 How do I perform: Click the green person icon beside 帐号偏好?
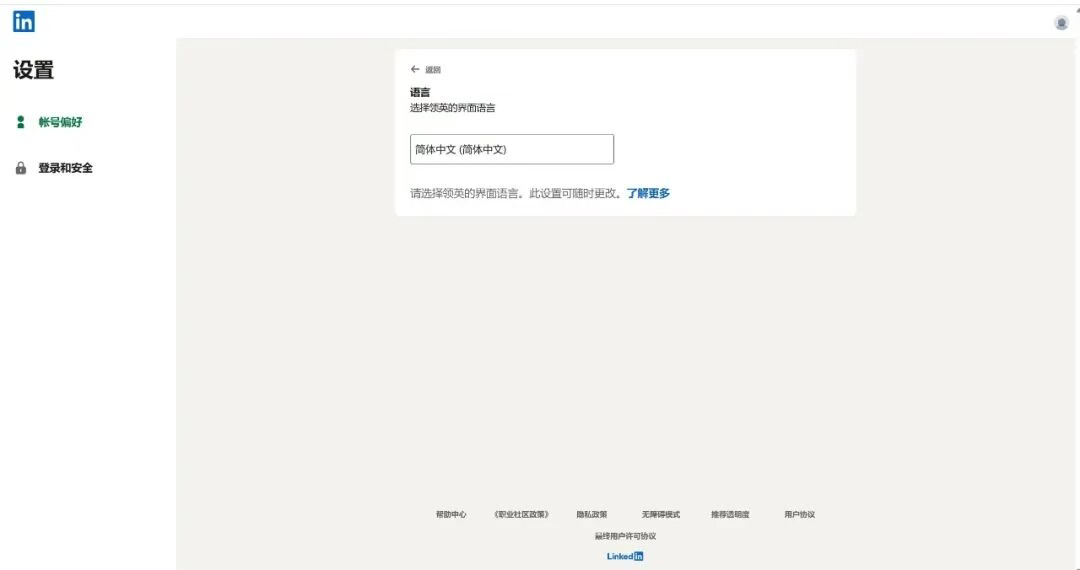pyautogui.click(x=21, y=122)
